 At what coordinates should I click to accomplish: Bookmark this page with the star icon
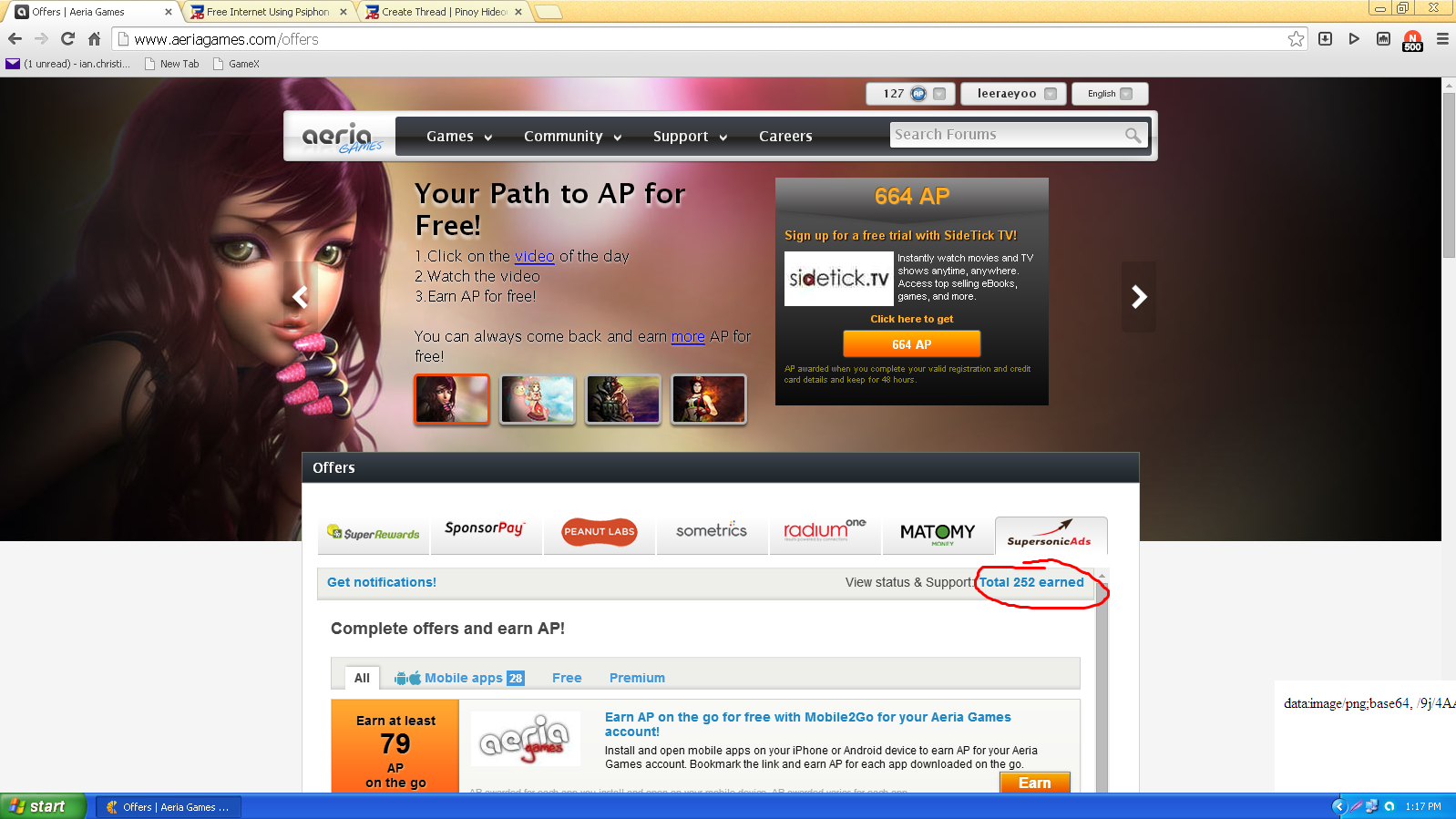1296,39
